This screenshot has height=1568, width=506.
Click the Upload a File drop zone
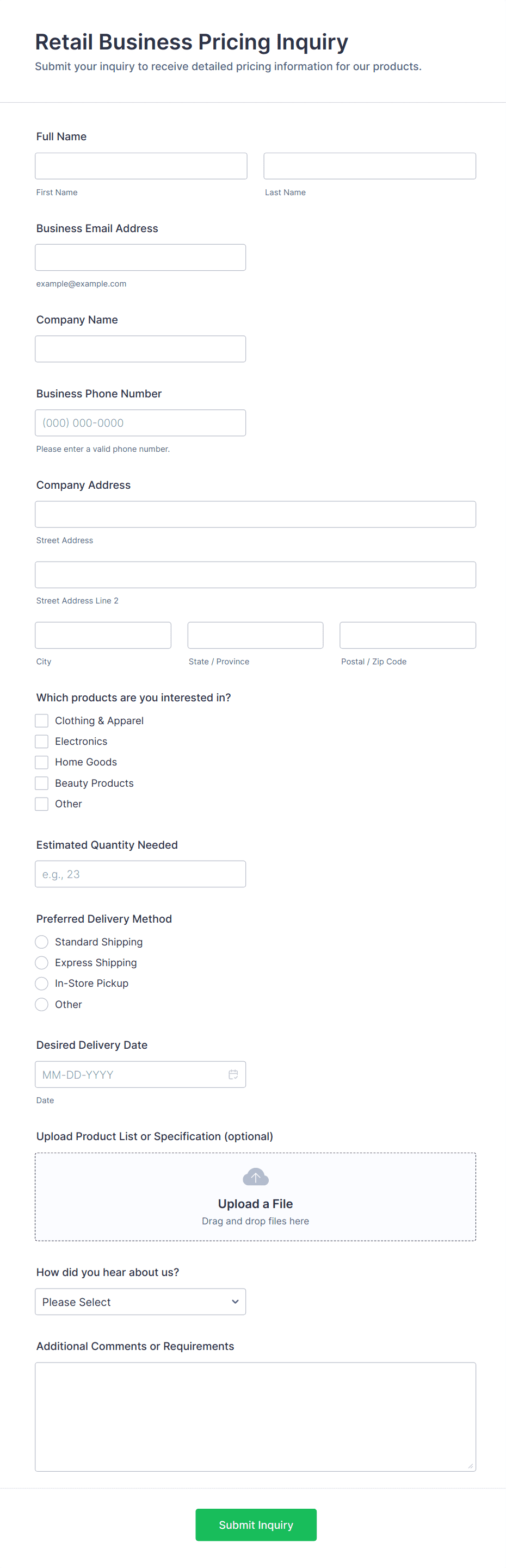(x=256, y=1196)
